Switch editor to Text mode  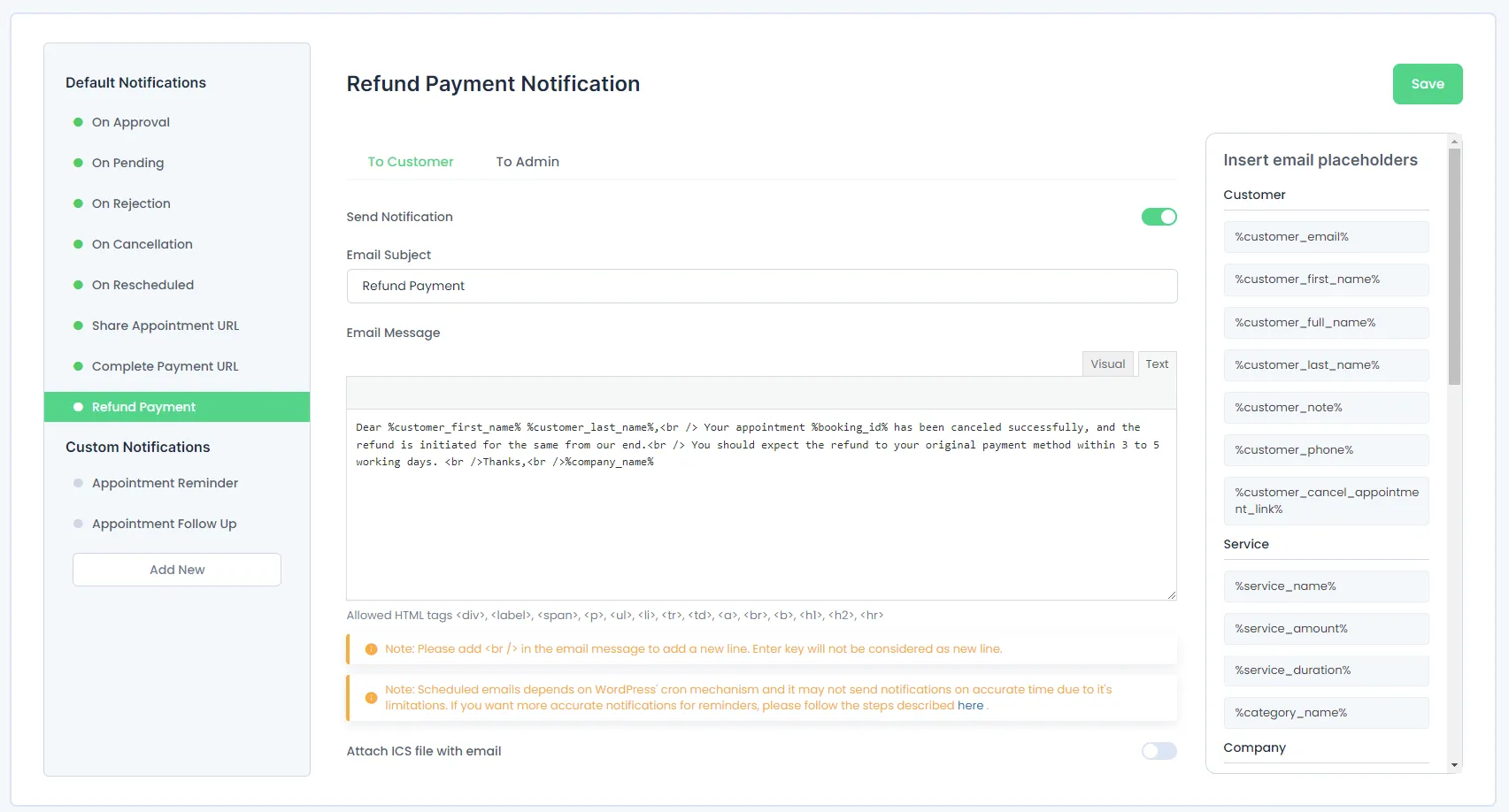coord(1157,364)
